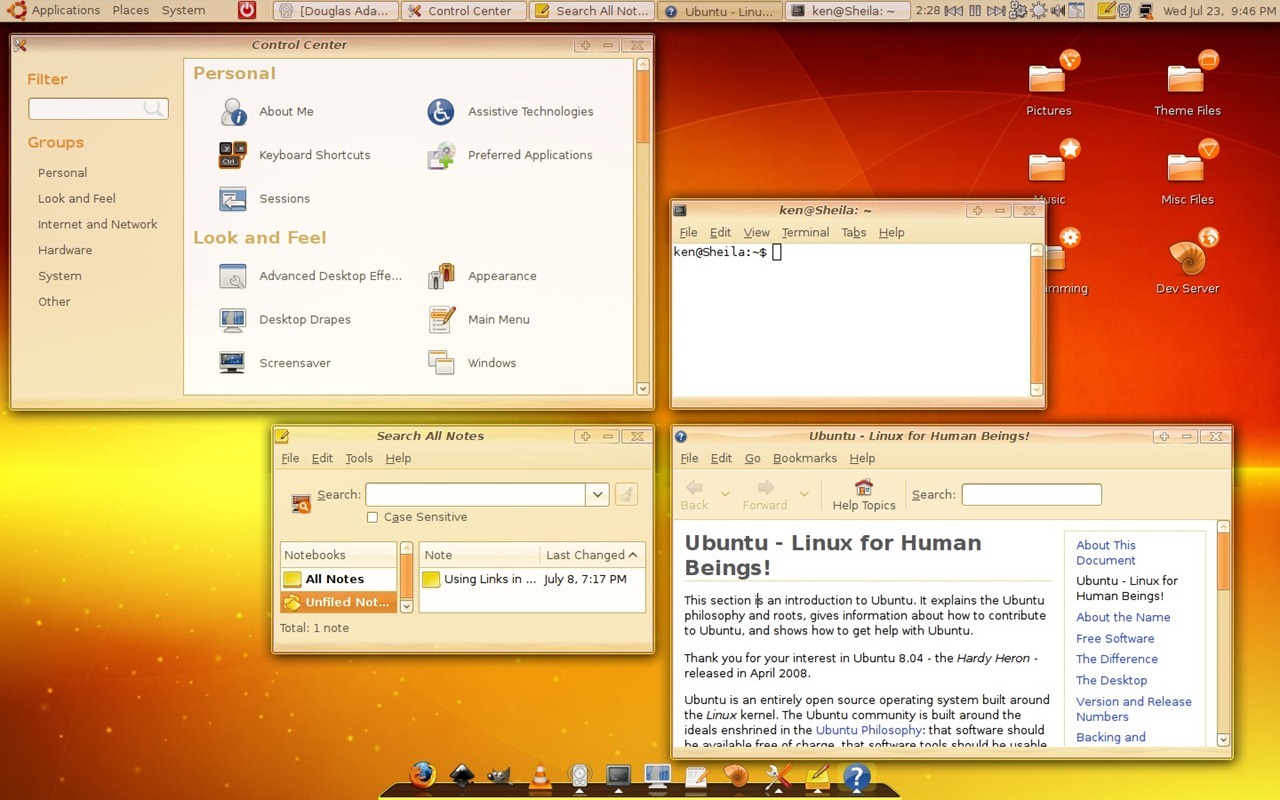
Task: Click the Search All Notes search field
Action: (475, 494)
